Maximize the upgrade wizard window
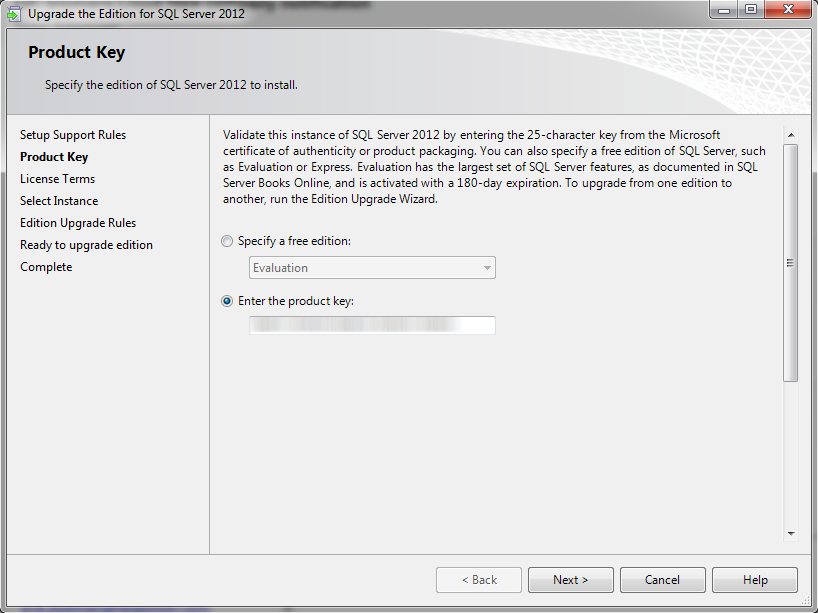 pos(751,9)
